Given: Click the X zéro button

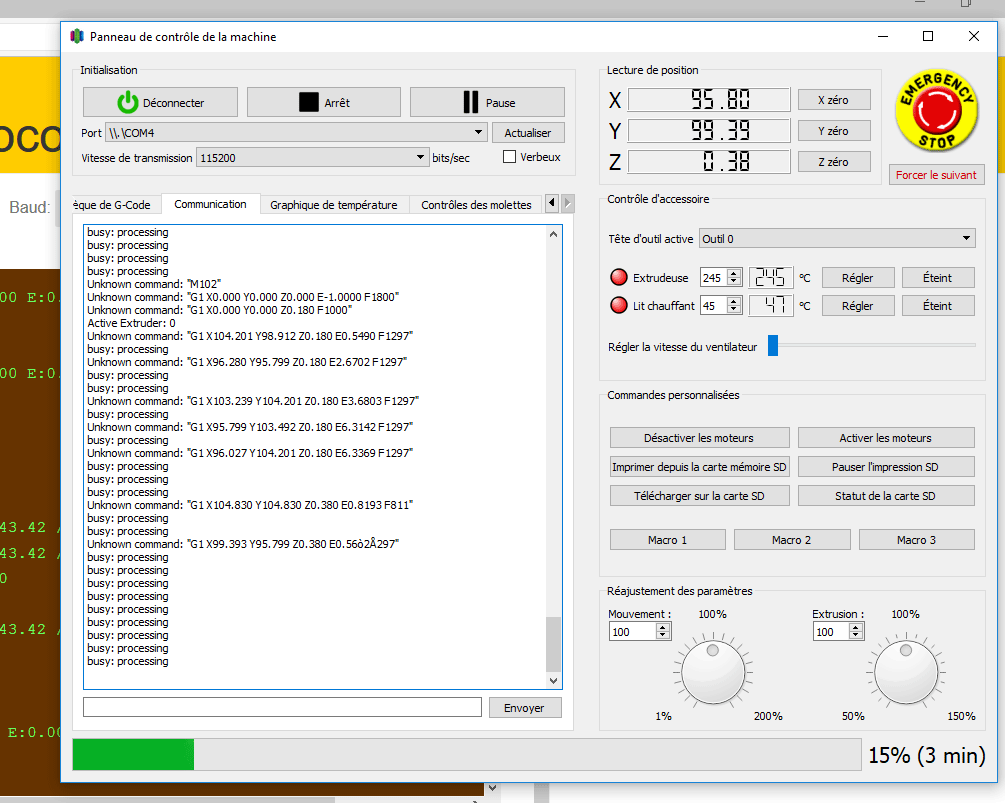Looking at the screenshot, I should [x=834, y=100].
